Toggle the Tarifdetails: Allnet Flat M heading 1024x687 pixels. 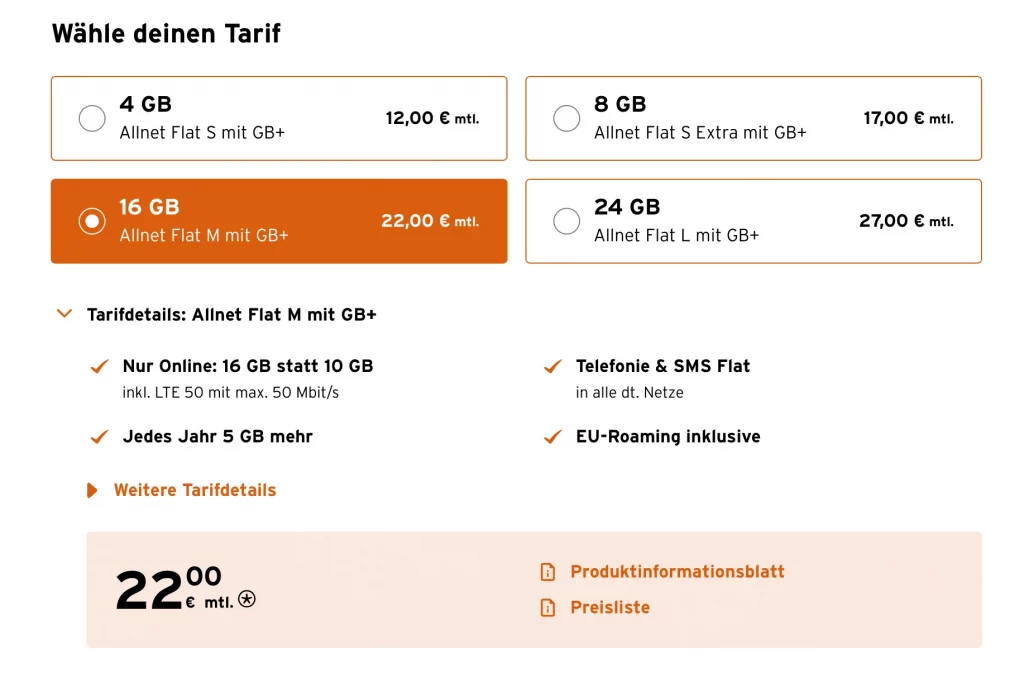tap(232, 314)
